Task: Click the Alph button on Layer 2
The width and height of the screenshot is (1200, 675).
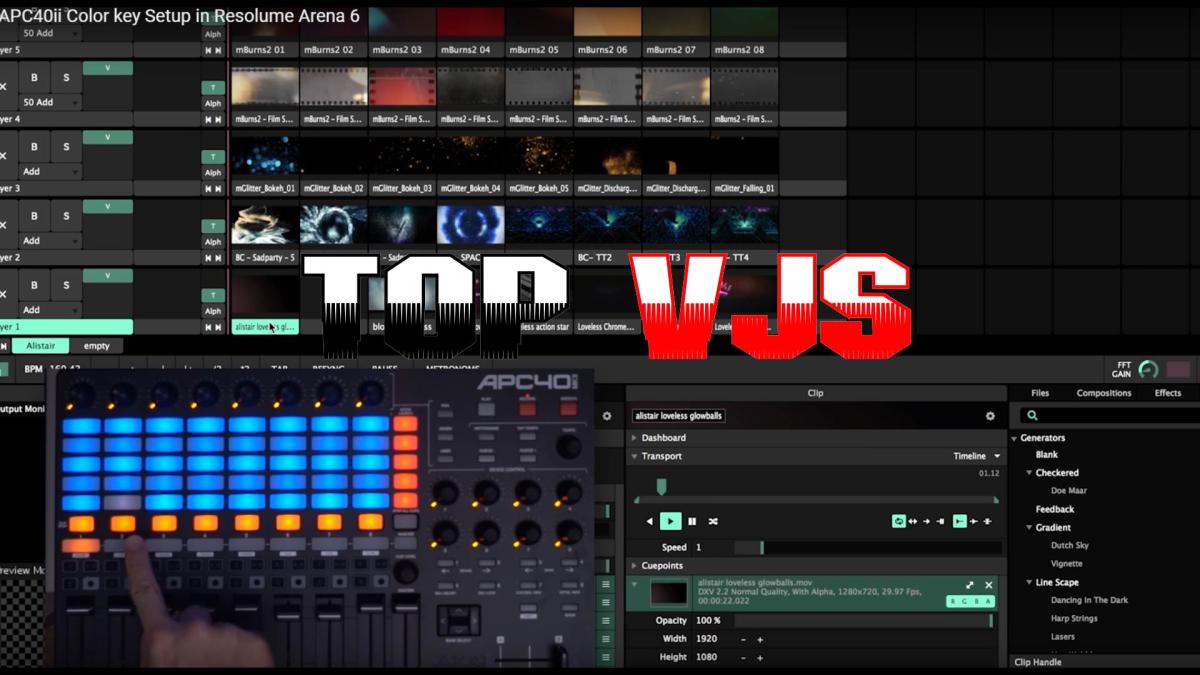Action: click(x=213, y=241)
